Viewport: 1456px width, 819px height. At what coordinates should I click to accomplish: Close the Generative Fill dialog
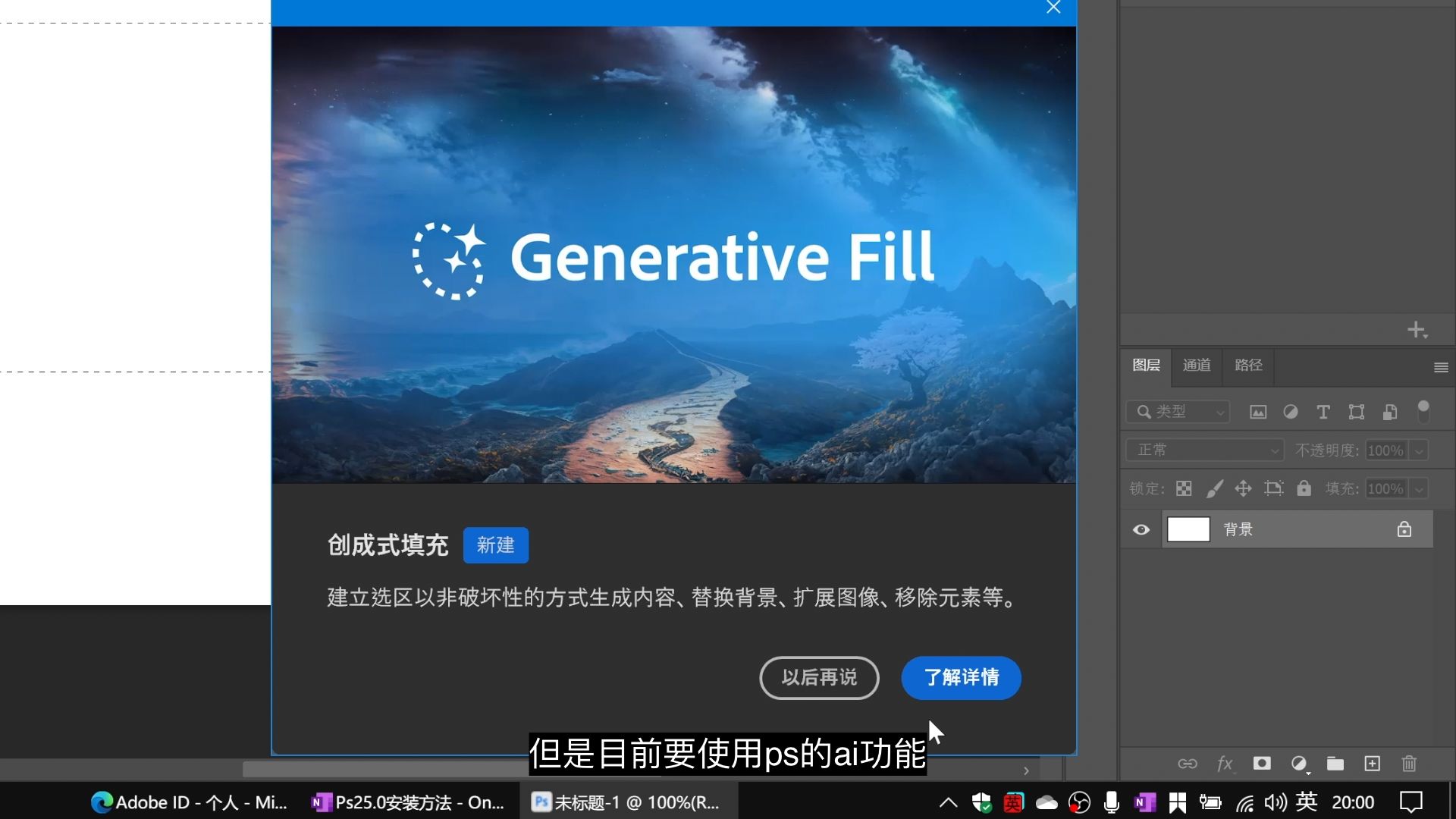(x=1053, y=8)
